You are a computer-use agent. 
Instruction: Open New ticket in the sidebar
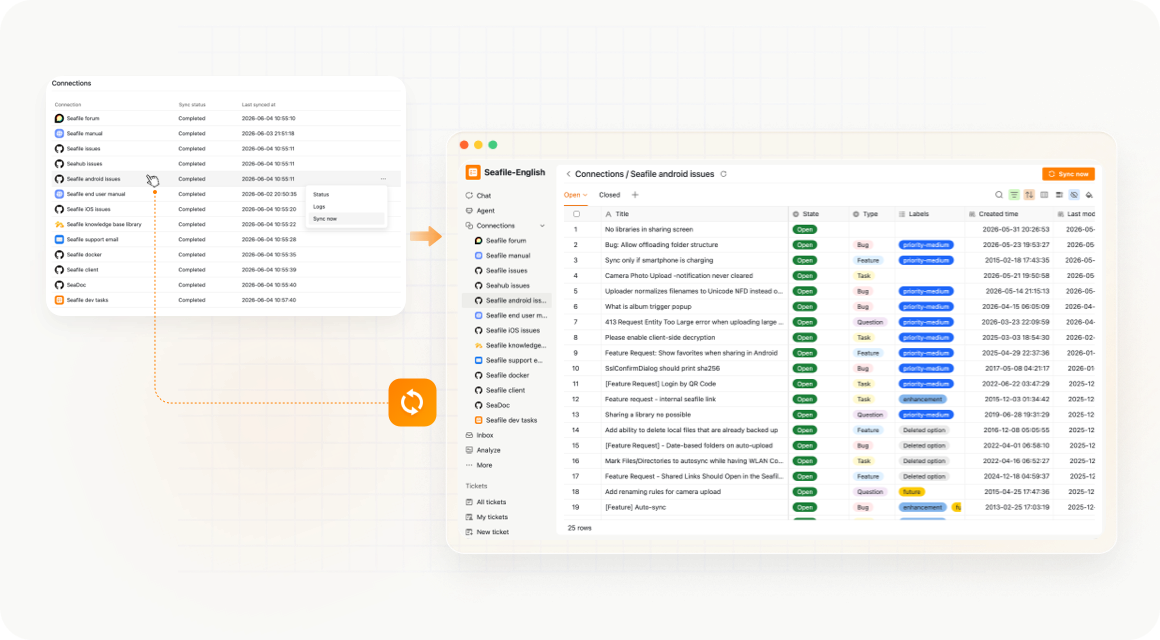[492, 532]
